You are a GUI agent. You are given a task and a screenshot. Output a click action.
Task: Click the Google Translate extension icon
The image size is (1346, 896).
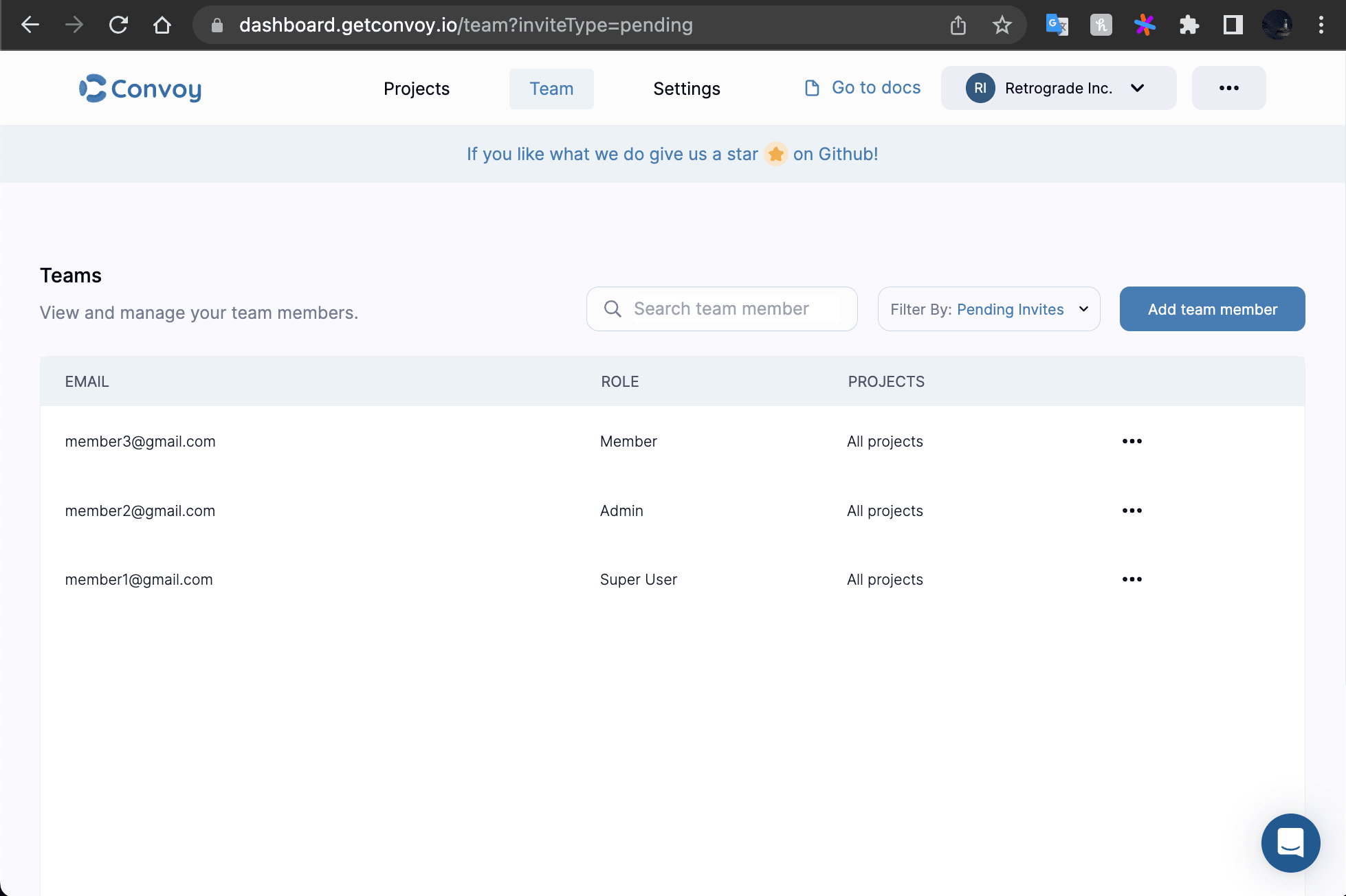[1057, 25]
